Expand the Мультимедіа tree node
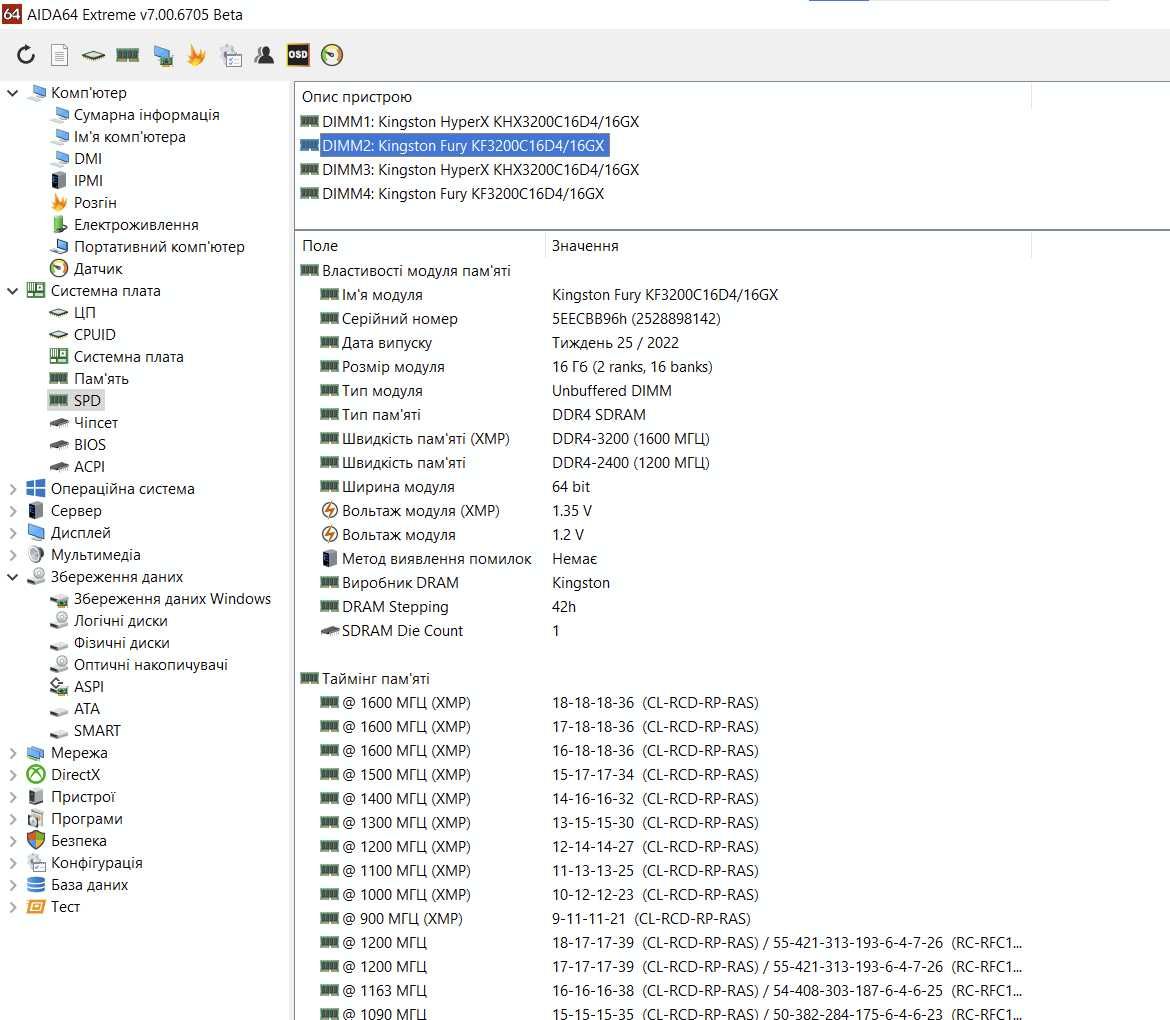 13,555
